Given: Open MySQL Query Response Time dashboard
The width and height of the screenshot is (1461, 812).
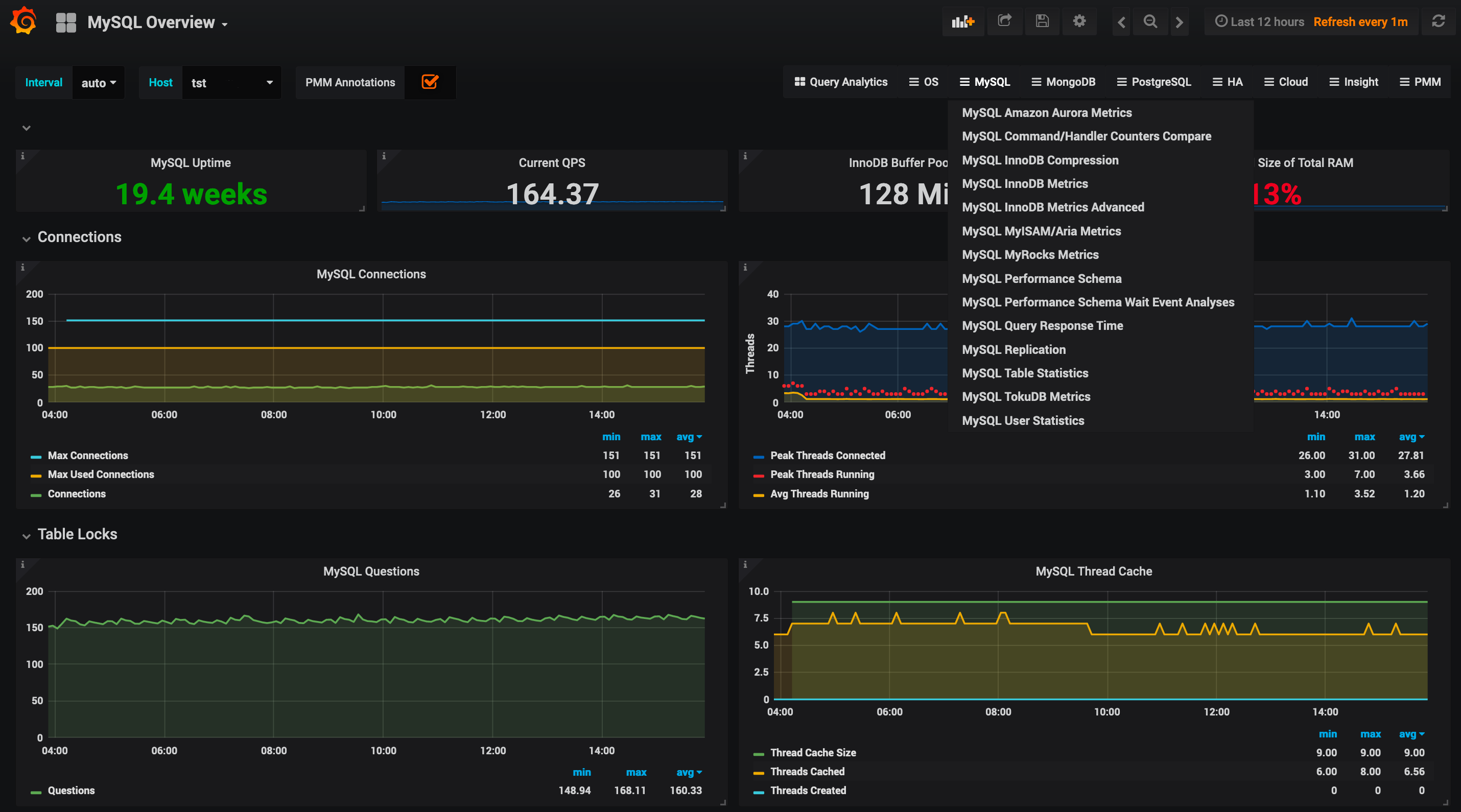Looking at the screenshot, I should coord(1043,326).
